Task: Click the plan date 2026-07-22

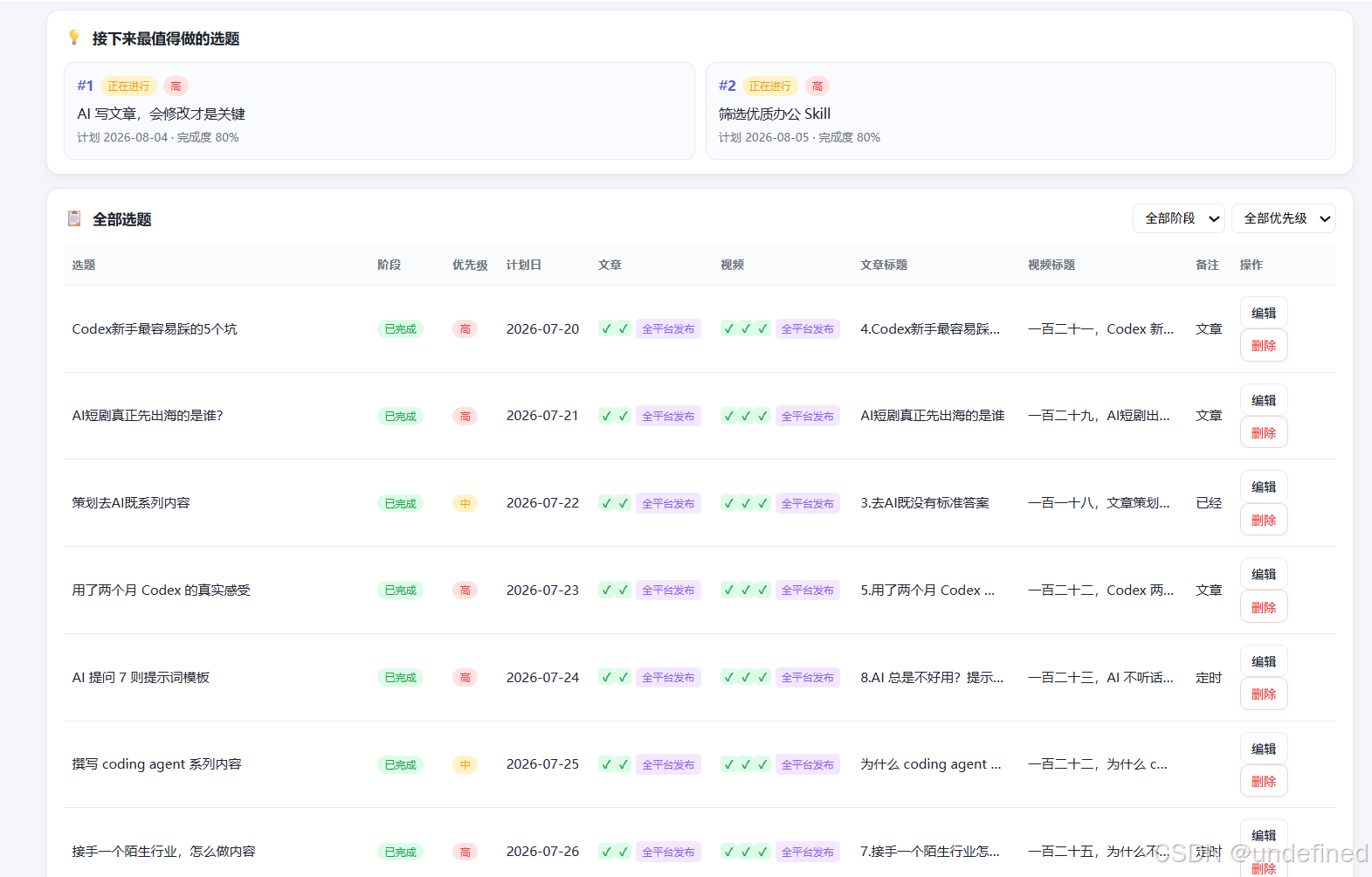Action: coord(542,503)
